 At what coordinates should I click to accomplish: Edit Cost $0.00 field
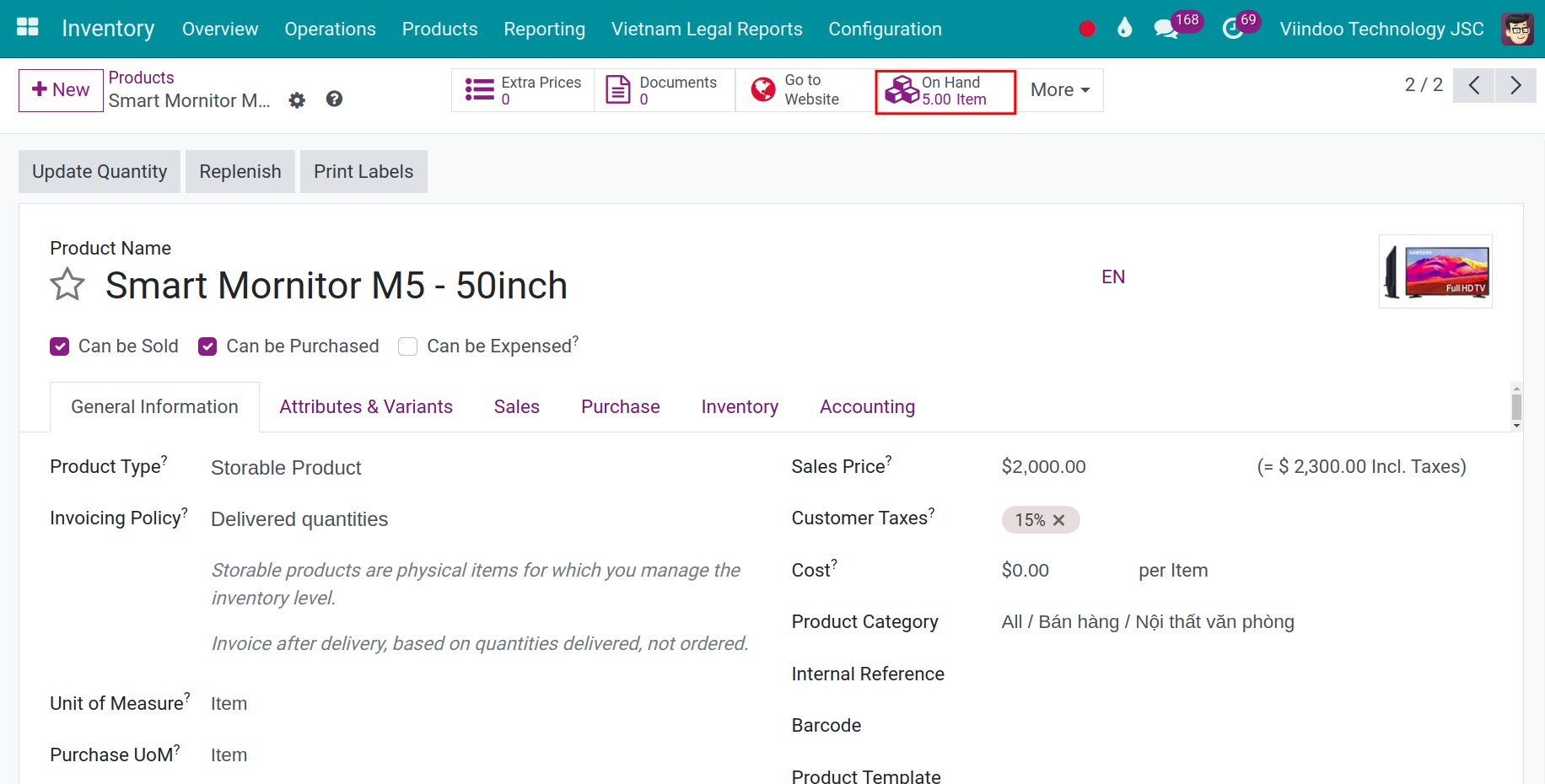(x=1025, y=571)
